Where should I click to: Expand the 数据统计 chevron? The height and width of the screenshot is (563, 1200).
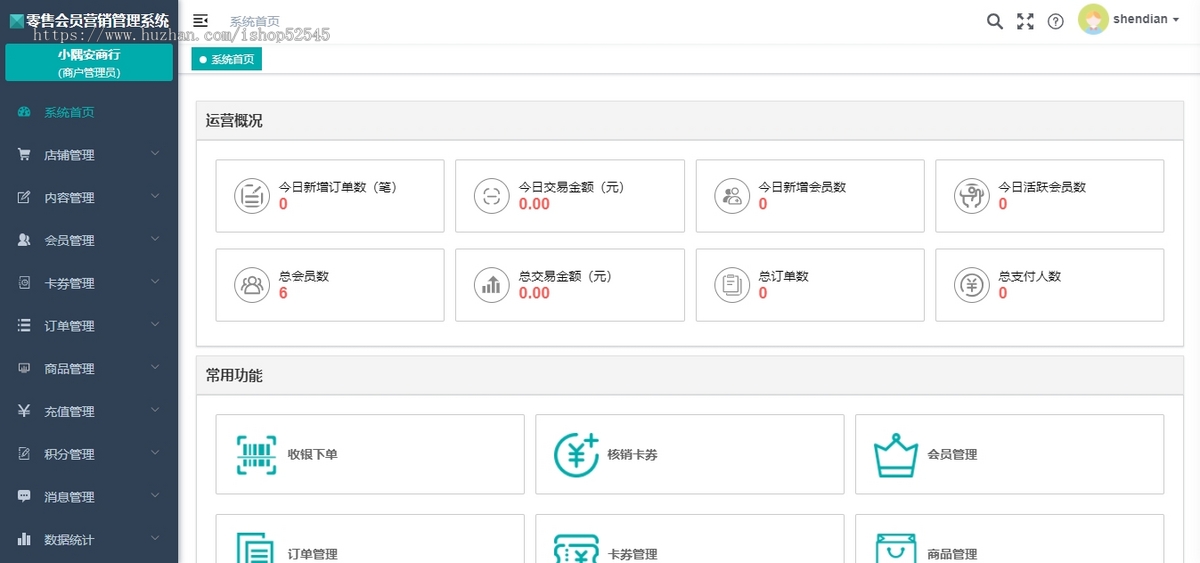point(155,539)
